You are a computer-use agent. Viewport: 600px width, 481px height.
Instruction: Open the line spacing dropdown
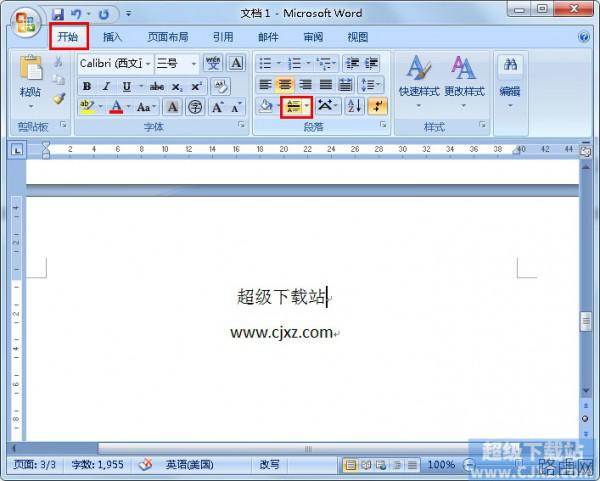click(x=370, y=84)
